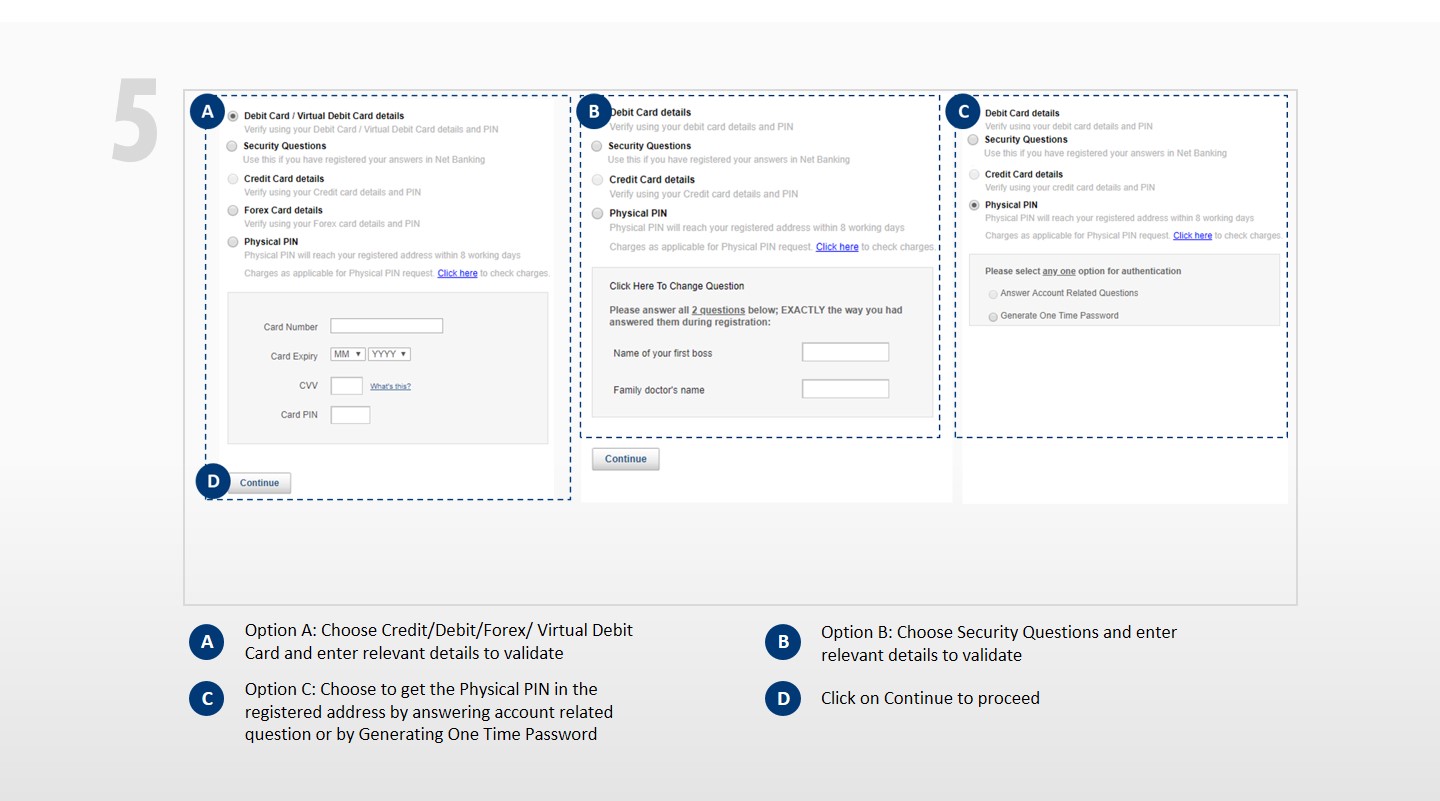Select 'Generate One Time Password' radio option

tap(993, 316)
